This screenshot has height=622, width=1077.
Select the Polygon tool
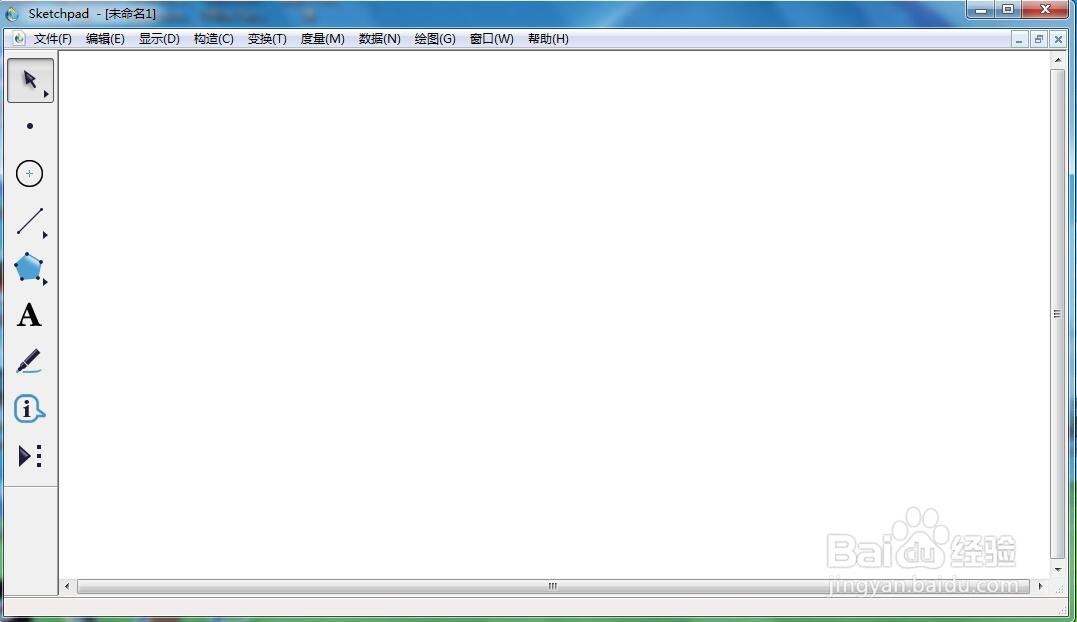[x=29, y=268]
